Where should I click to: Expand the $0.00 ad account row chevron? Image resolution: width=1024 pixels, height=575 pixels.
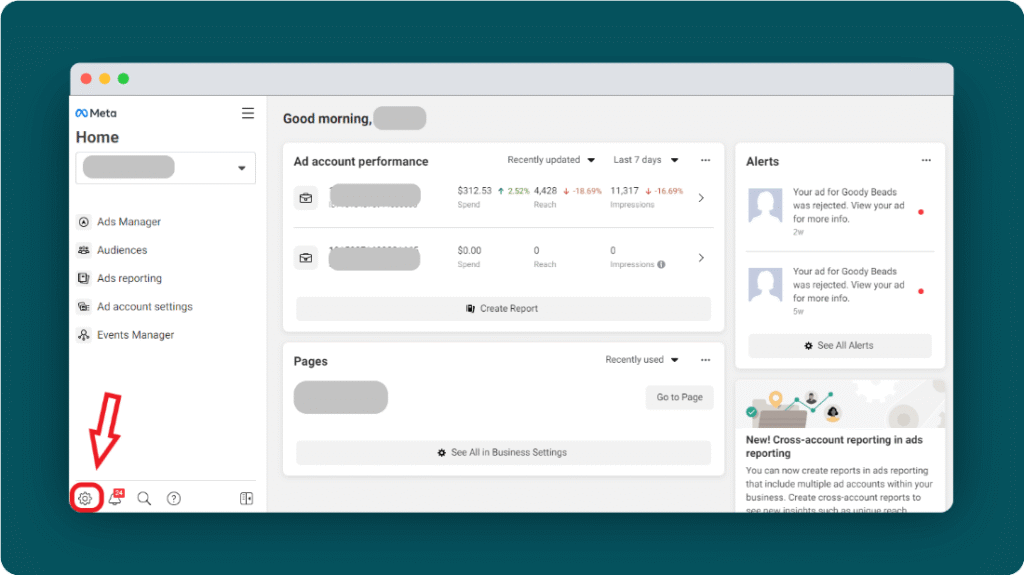701,258
